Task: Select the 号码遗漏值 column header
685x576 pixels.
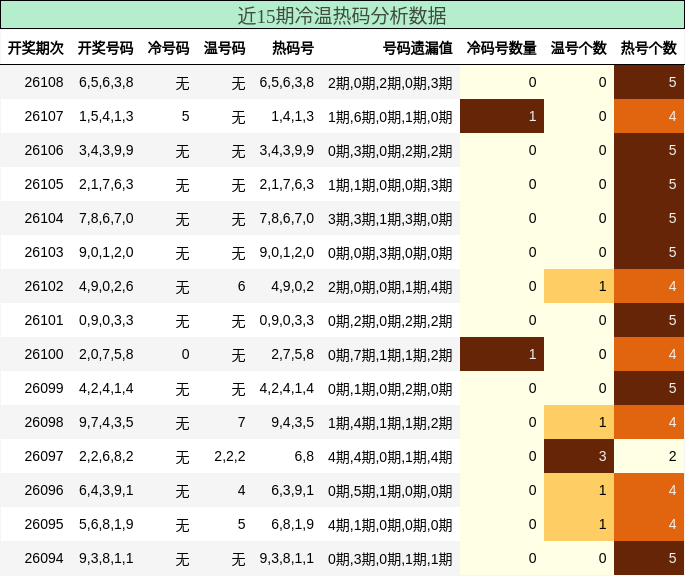Action: pos(418,48)
